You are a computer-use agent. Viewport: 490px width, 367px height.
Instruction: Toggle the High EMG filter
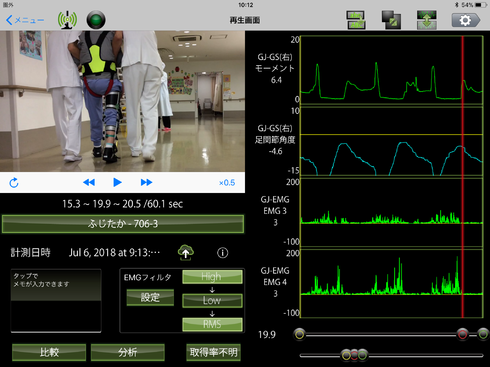212,277
